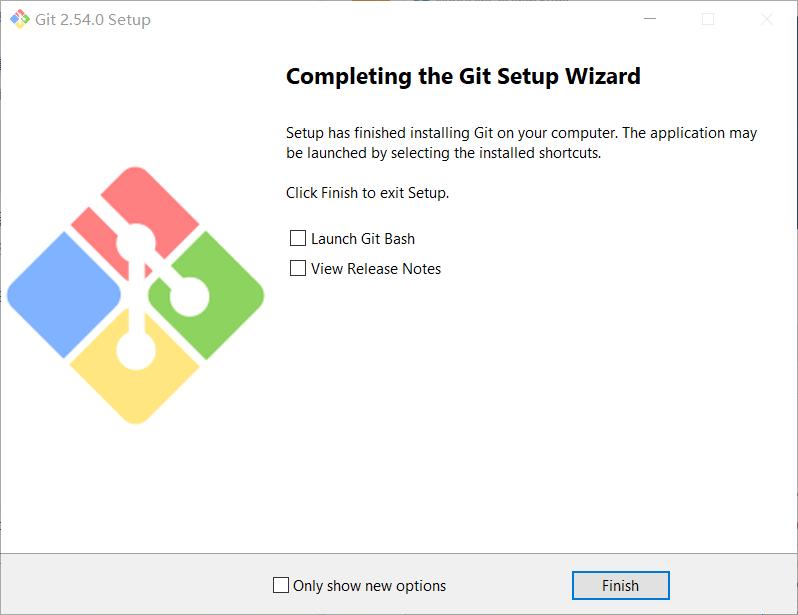This screenshot has width=798, height=615.
Task: Click the Setup has finished installing paragraph
Action: point(521,143)
